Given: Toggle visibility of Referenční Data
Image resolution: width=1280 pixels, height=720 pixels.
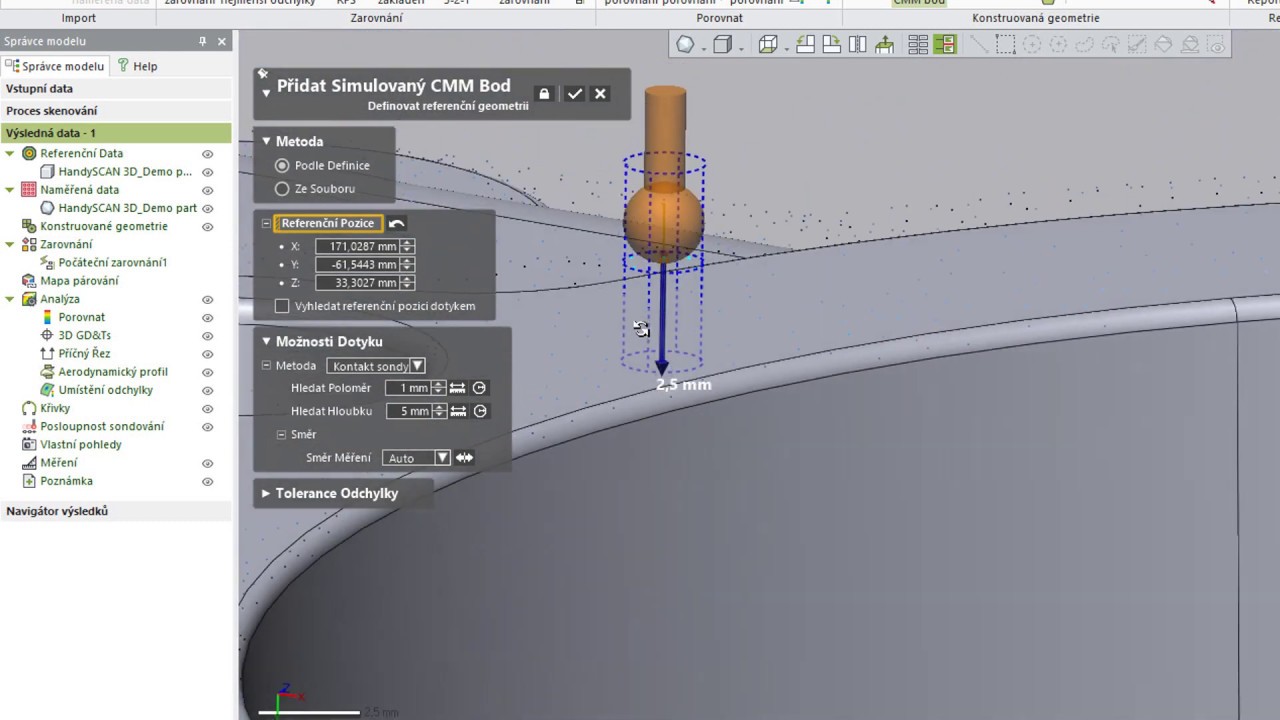Looking at the screenshot, I should click(208, 154).
